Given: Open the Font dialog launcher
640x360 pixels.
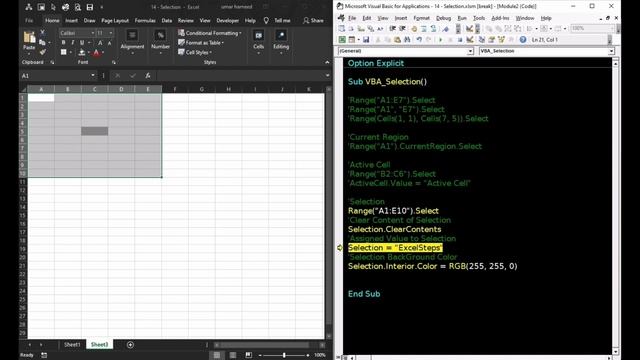Looking at the screenshot, I should (113, 62).
